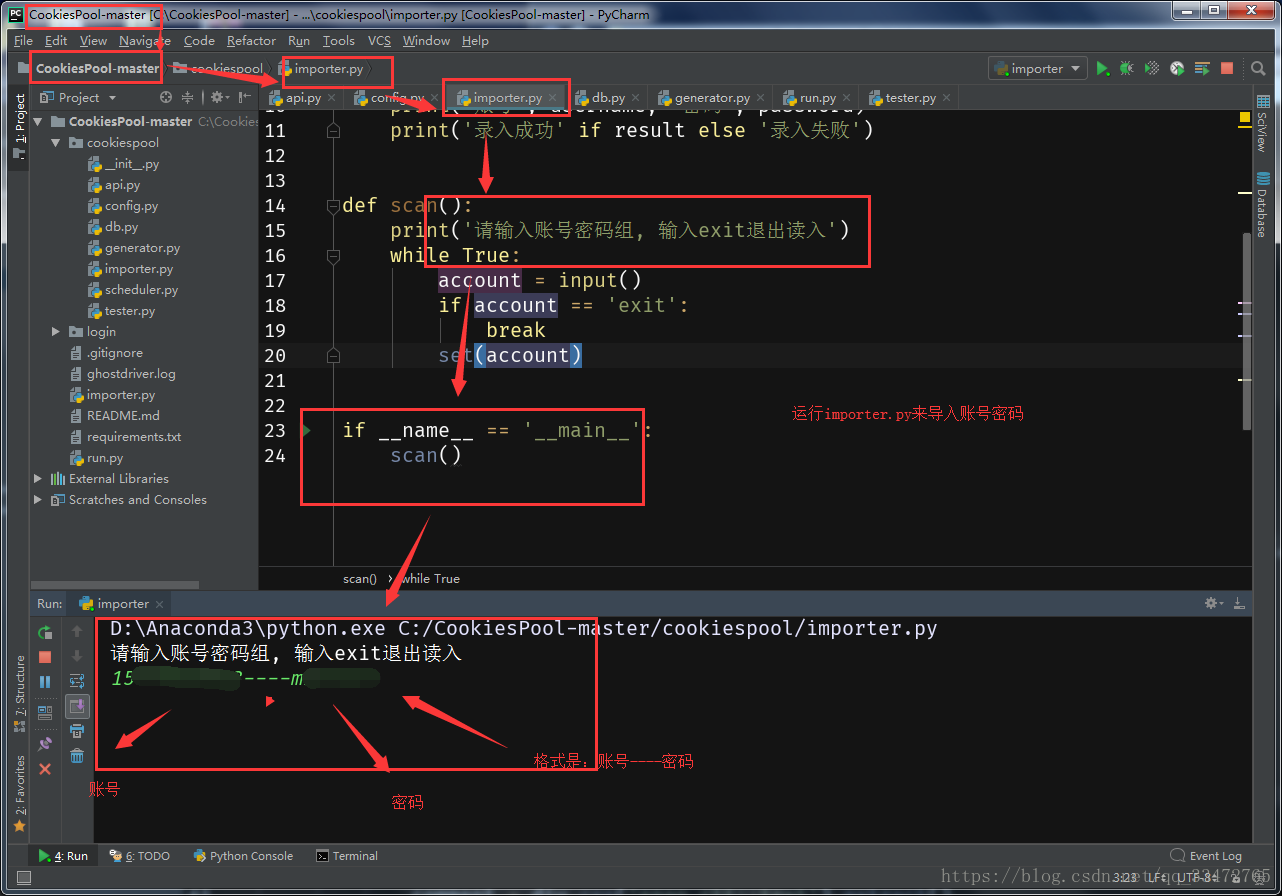Screen dimensions: 1282x896
Task: Toggle scroll to end in Run console
Action: [77, 706]
